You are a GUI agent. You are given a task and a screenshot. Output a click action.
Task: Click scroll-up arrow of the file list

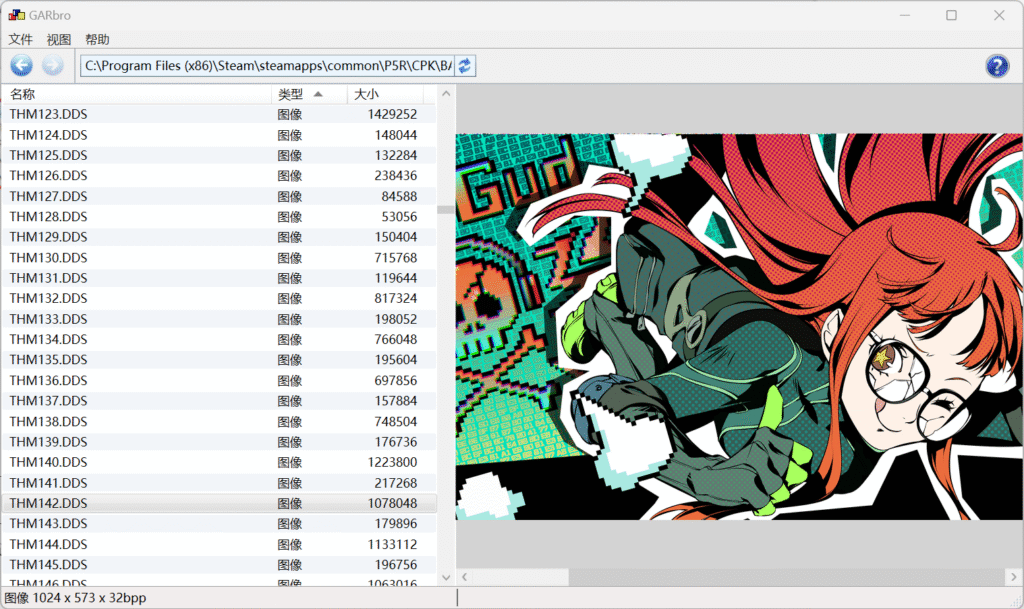click(x=446, y=94)
